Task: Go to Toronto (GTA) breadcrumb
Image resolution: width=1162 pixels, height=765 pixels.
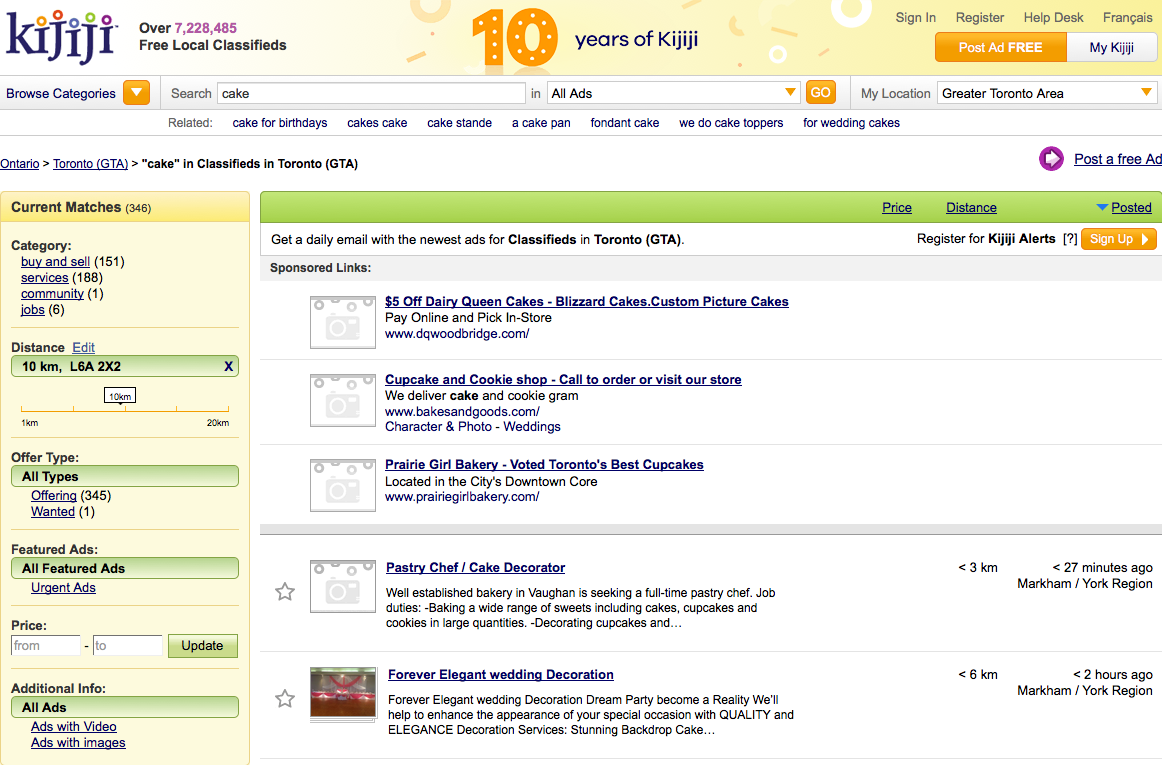Action: 90,164
